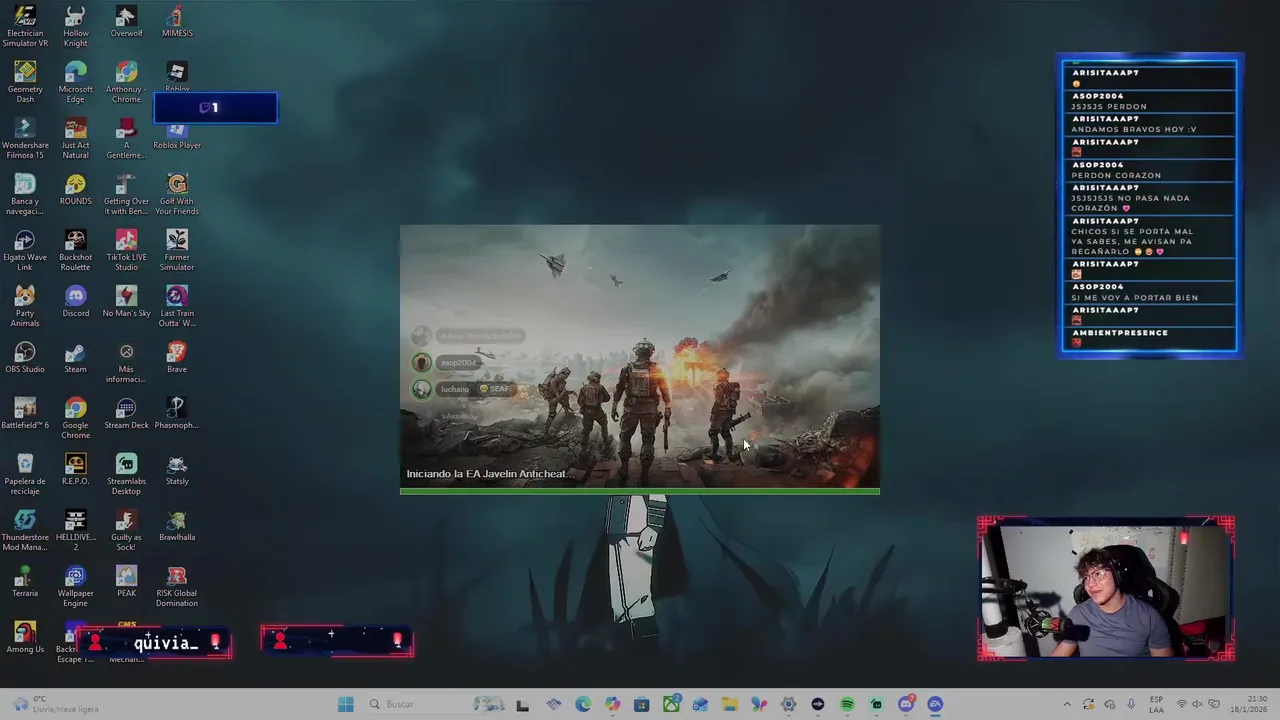Select the HELLDIVERS 2 desktop icon
This screenshot has width=1280, height=720.
coord(76,531)
